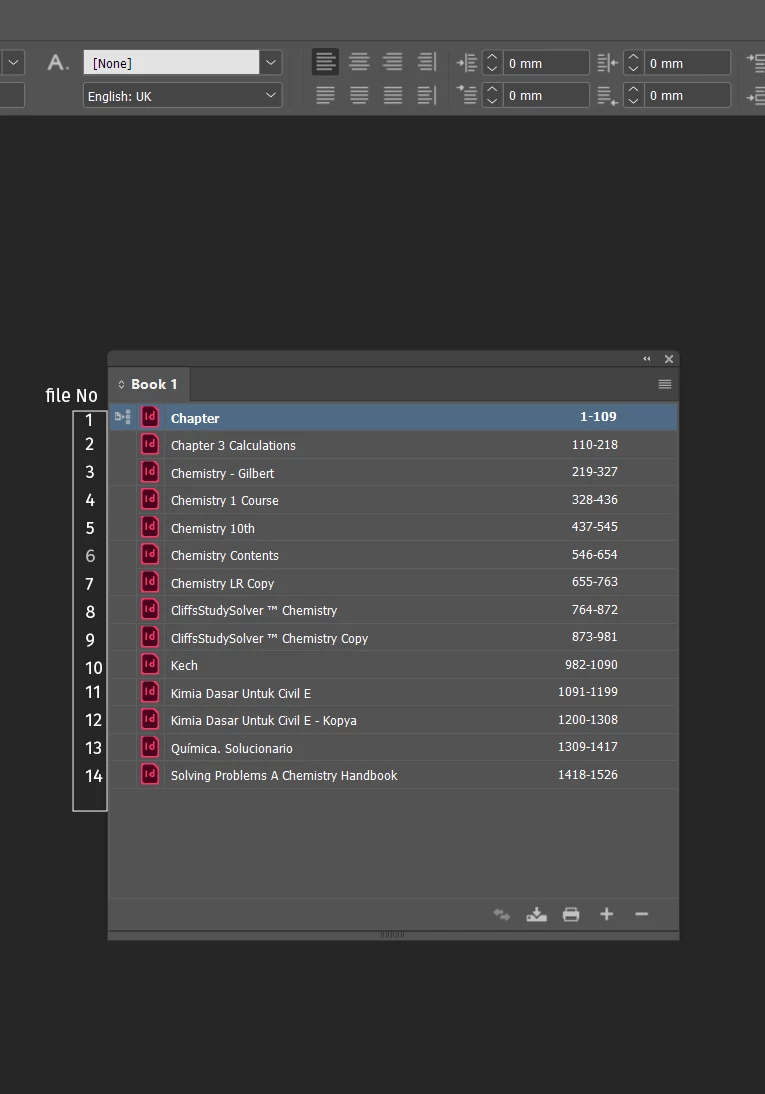765x1094 pixels.
Task: Click the left indent 0 mm field
Action: point(546,63)
